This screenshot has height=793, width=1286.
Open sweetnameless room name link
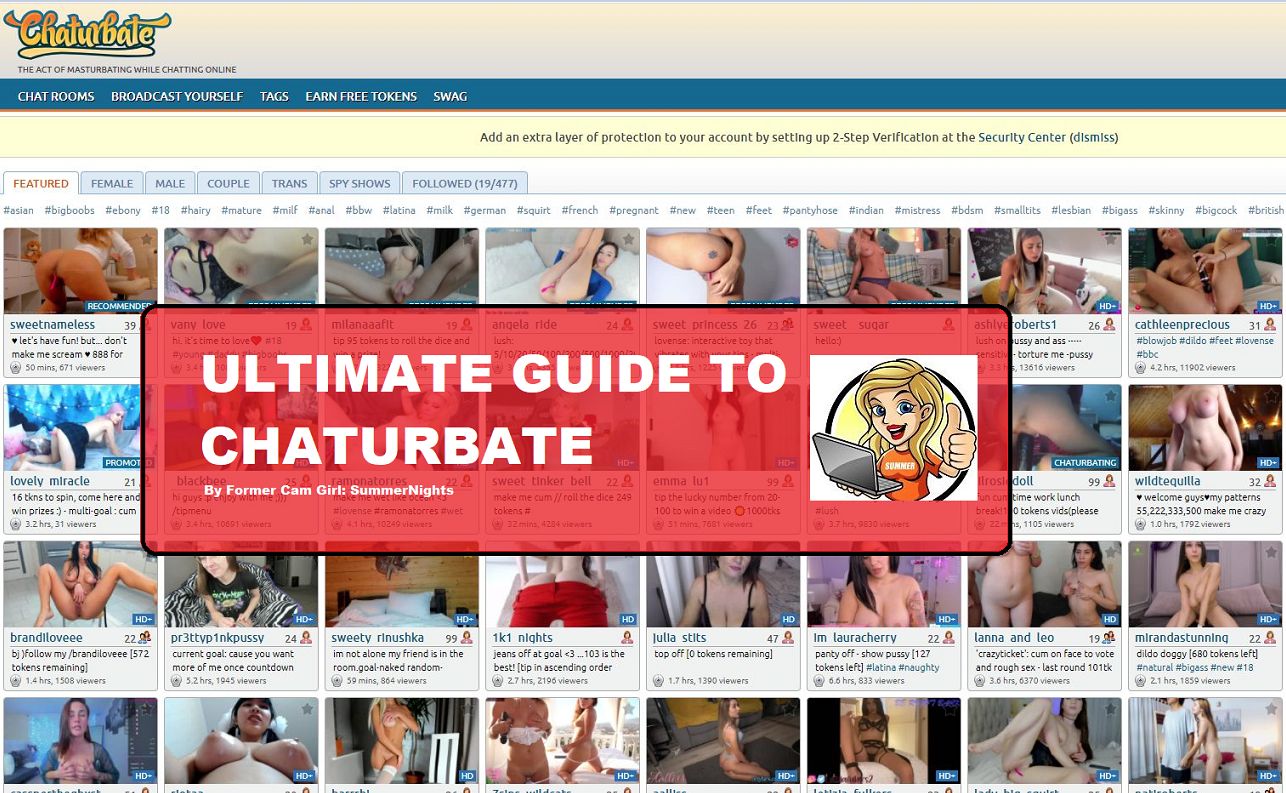(53, 325)
